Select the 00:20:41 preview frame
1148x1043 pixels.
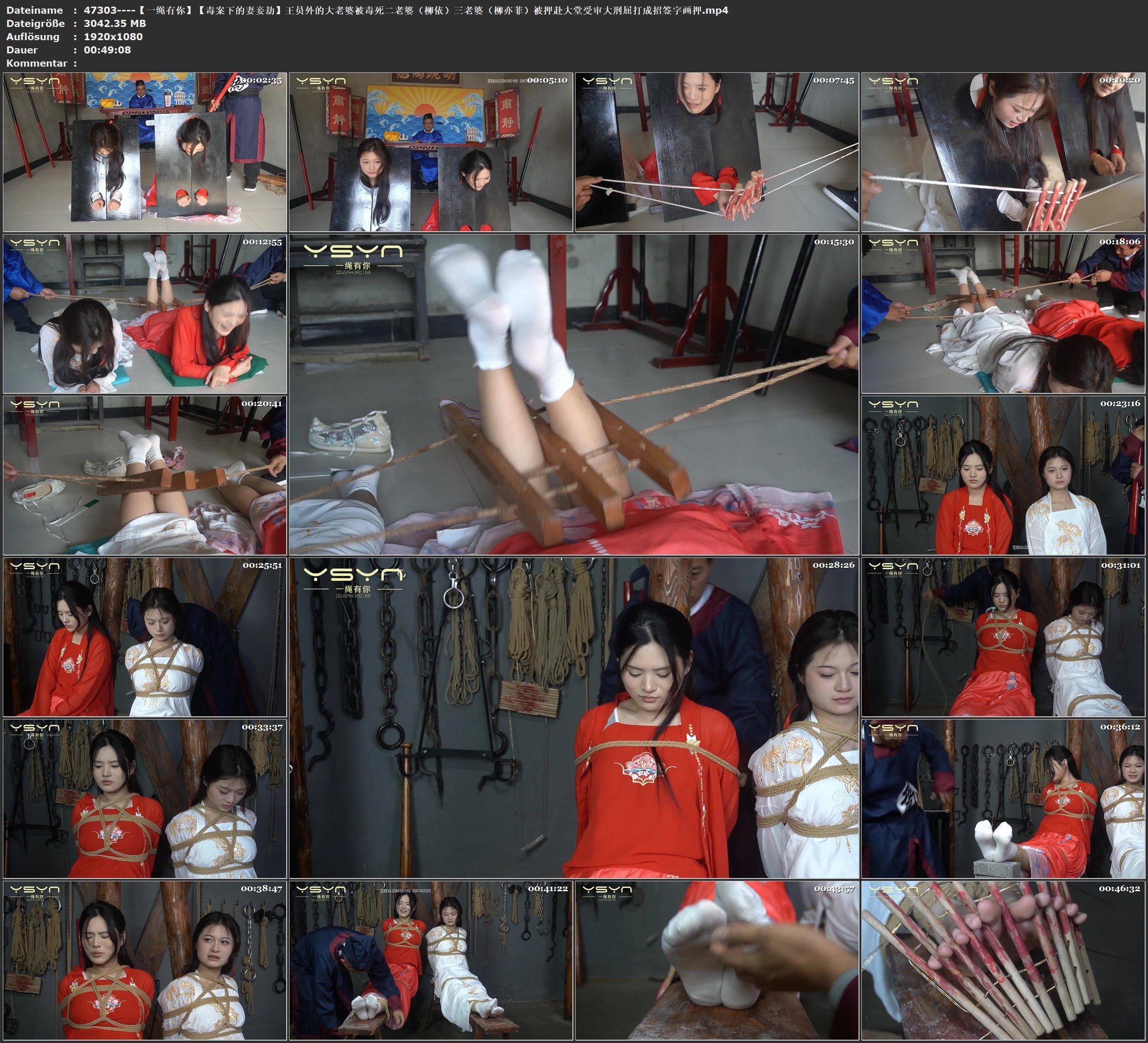pyautogui.click(x=145, y=475)
